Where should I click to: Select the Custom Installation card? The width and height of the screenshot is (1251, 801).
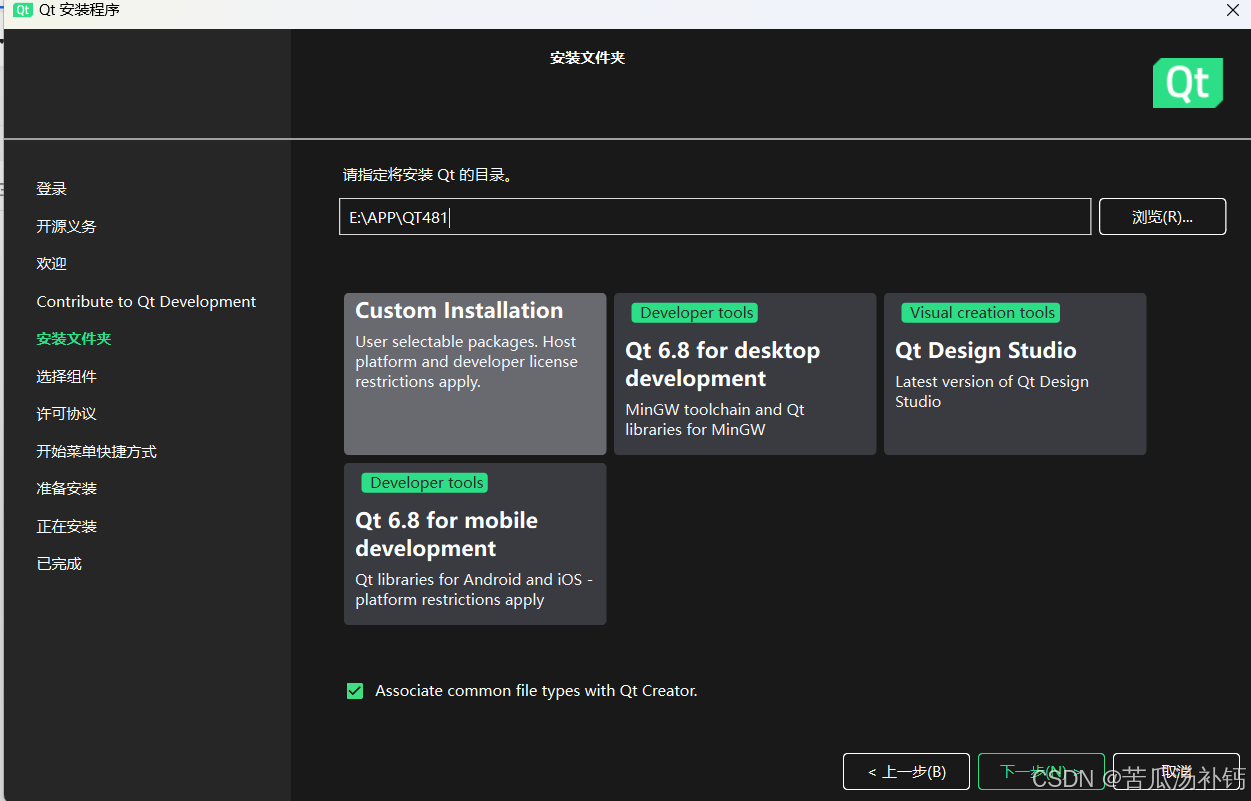(x=475, y=374)
